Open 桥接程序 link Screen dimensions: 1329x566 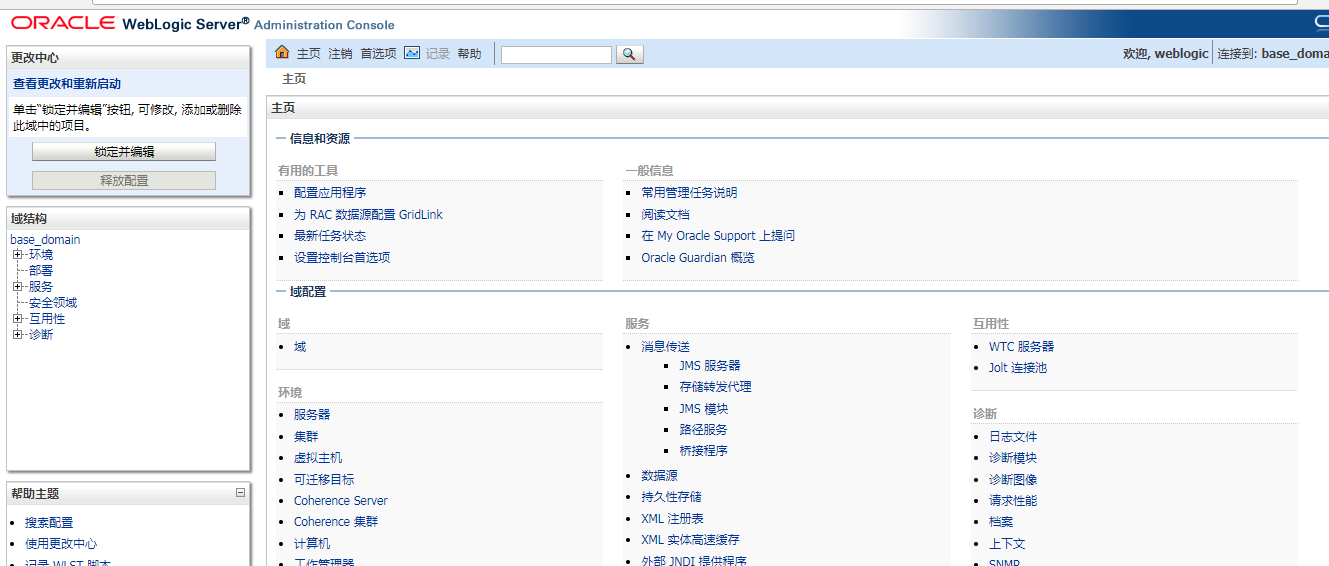[x=703, y=451]
